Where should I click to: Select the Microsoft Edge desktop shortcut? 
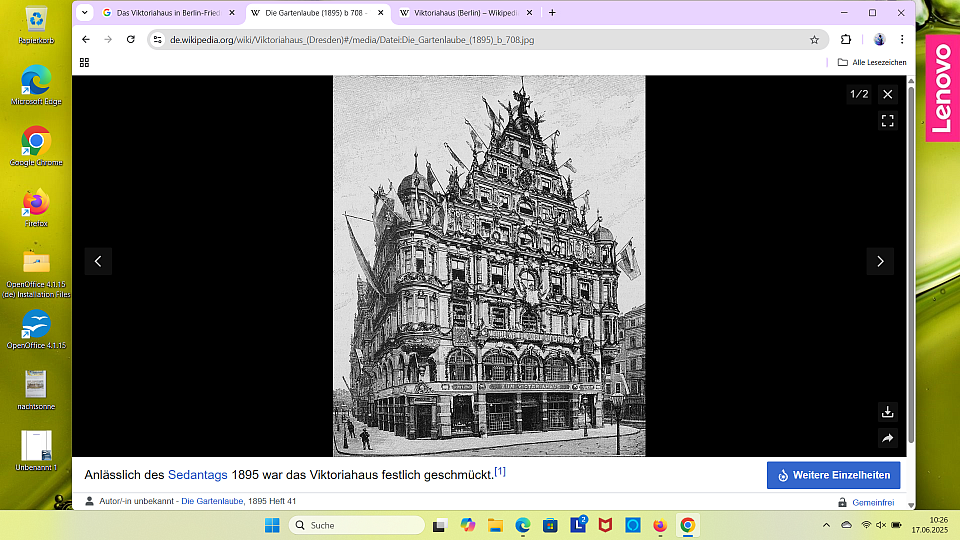(36, 85)
